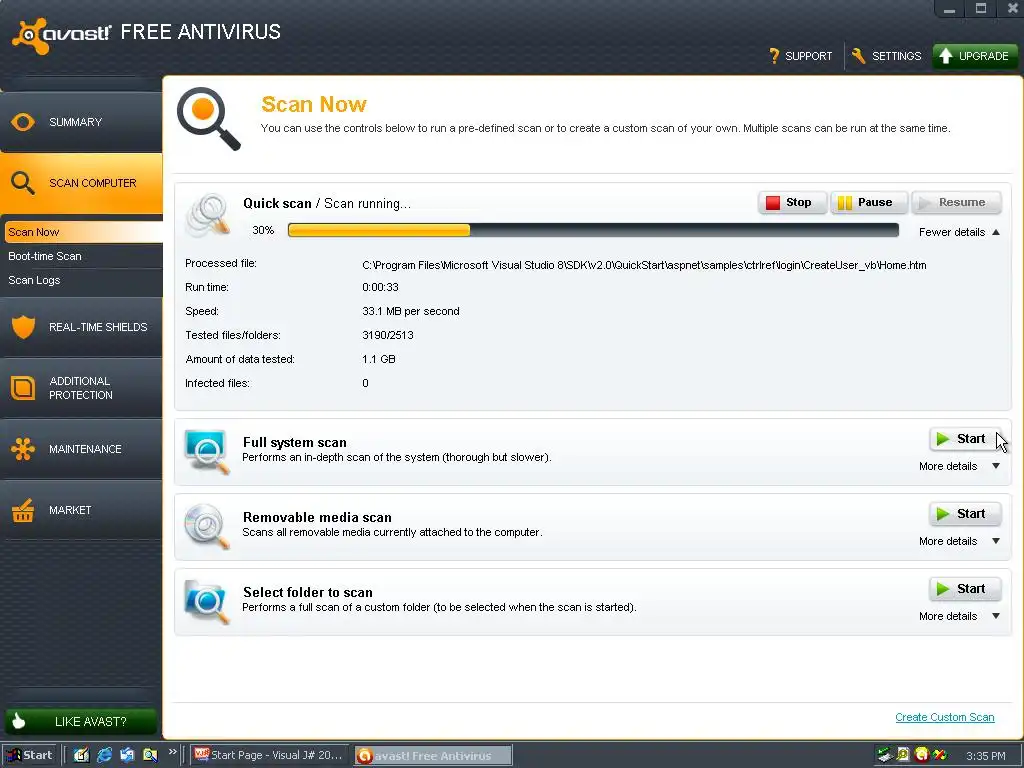
Task: Open Support in the top bar
Action: 801,56
